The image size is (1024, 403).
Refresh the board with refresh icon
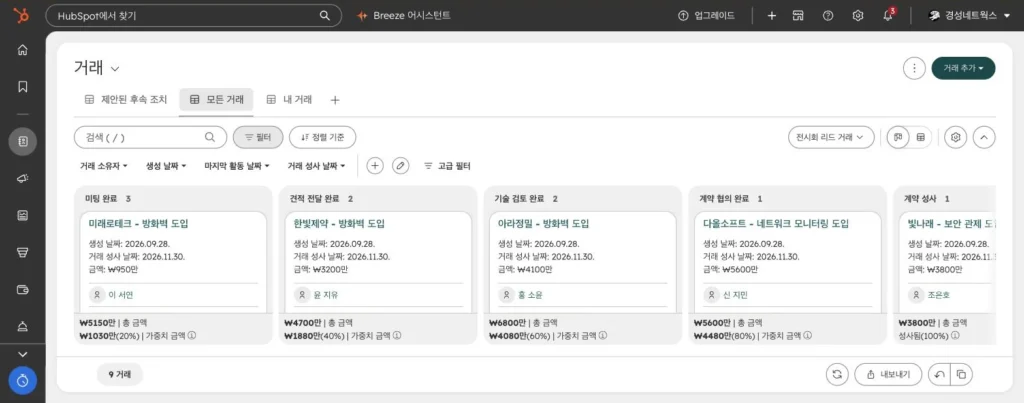837,375
